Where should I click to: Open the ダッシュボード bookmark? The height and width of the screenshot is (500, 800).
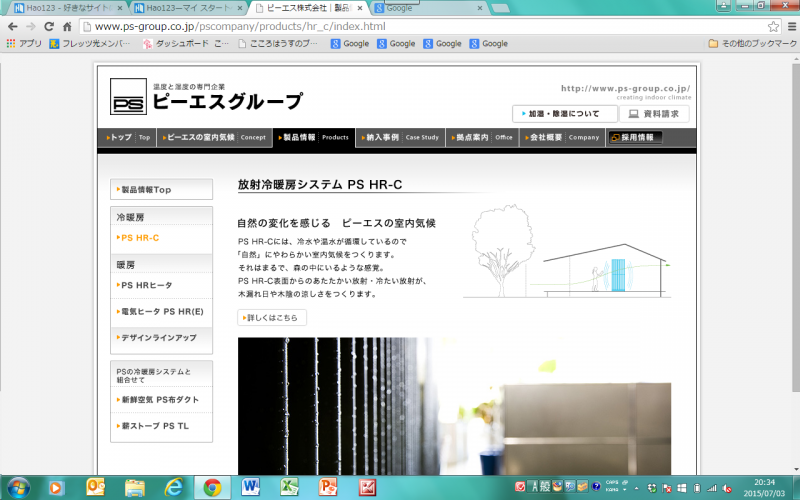186,44
